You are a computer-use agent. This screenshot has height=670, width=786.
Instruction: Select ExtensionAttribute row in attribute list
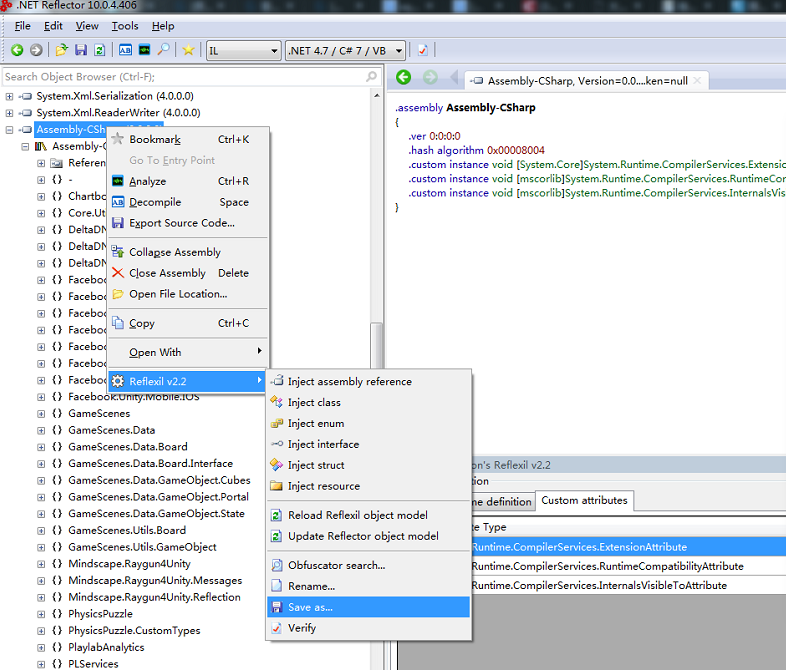click(629, 547)
